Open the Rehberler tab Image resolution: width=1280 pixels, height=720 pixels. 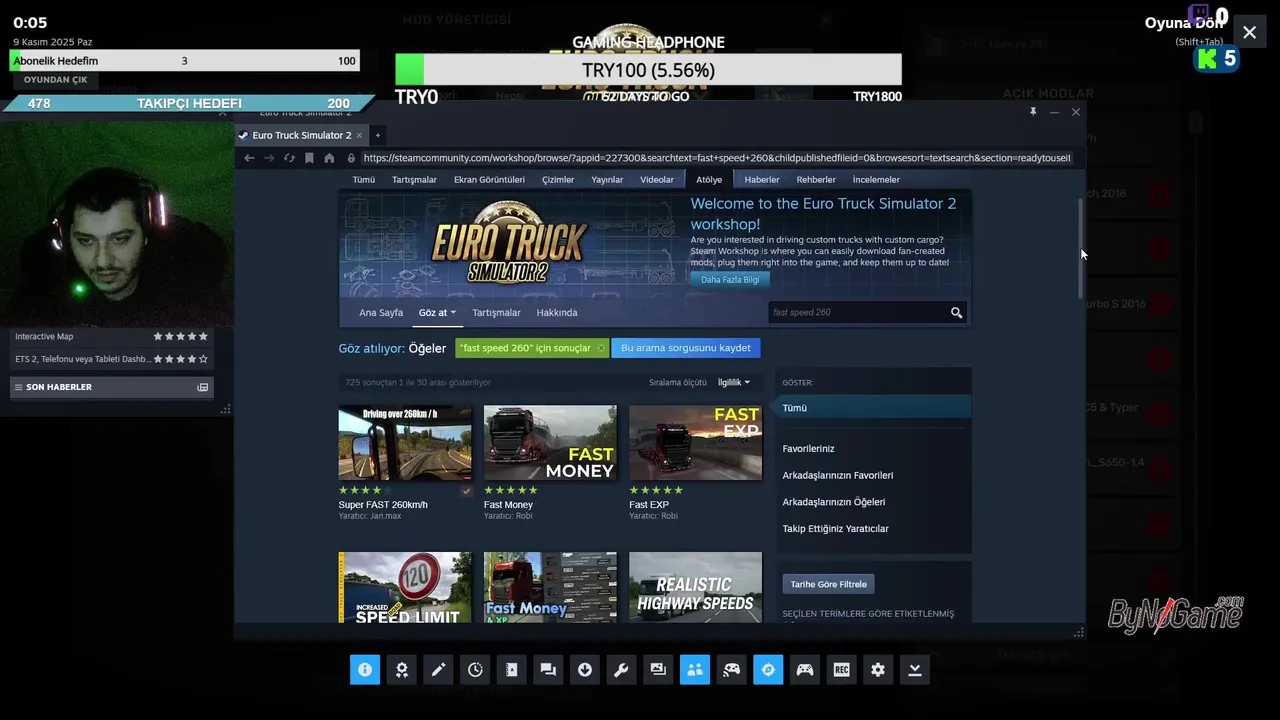point(816,180)
